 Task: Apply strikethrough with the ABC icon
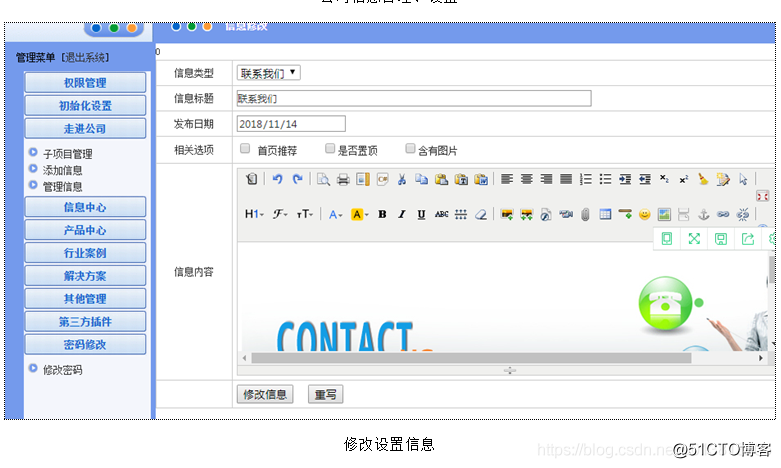pos(441,215)
